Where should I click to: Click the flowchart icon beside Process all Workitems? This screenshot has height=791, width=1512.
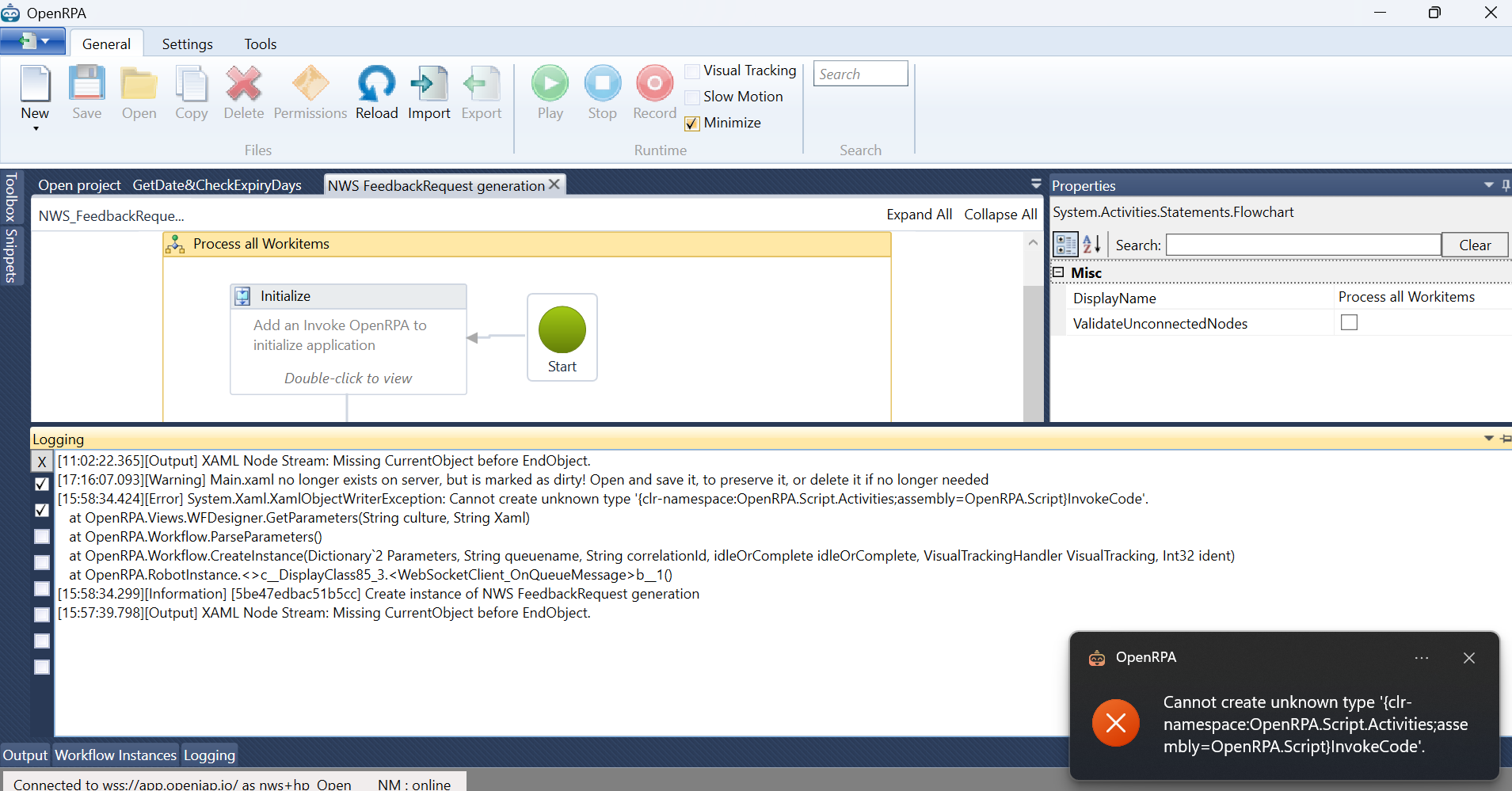175,244
